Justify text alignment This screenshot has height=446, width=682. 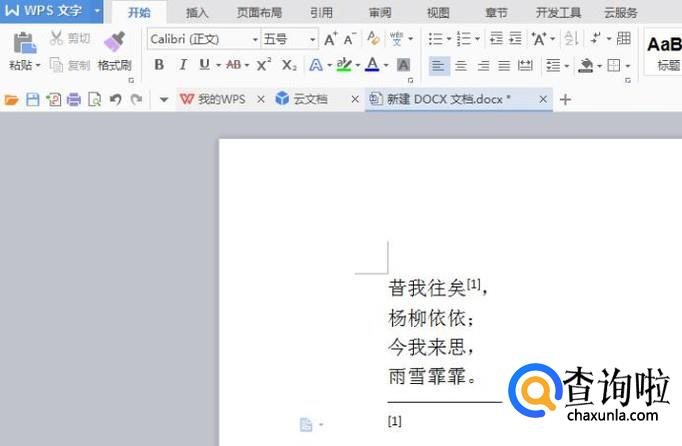504,66
